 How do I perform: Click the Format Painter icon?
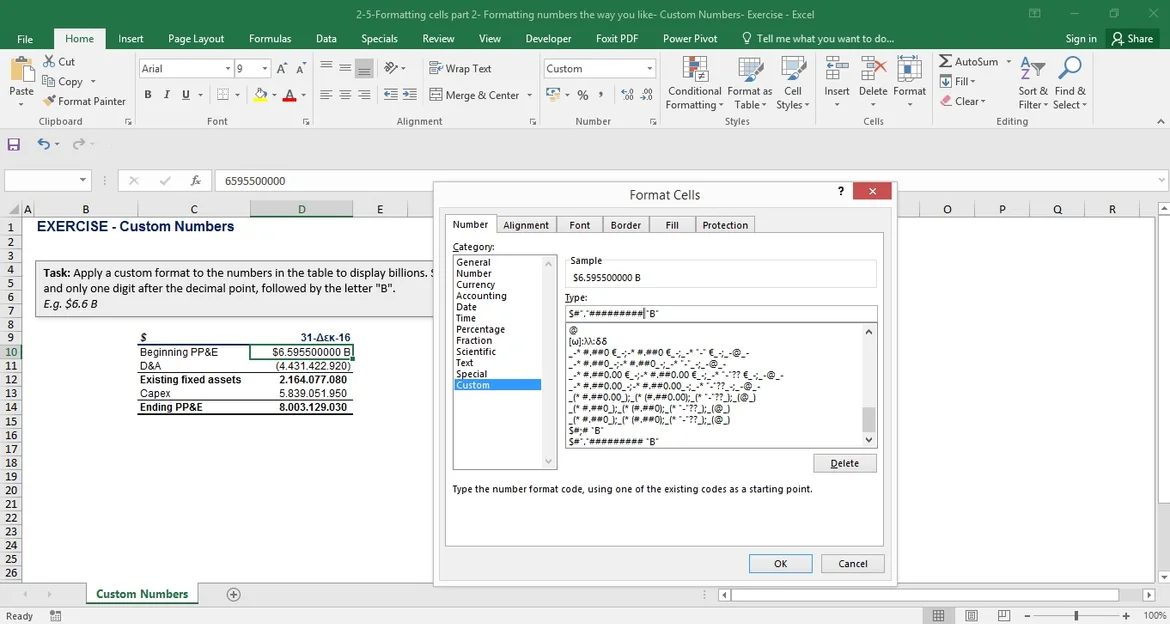[x=49, y=101]
